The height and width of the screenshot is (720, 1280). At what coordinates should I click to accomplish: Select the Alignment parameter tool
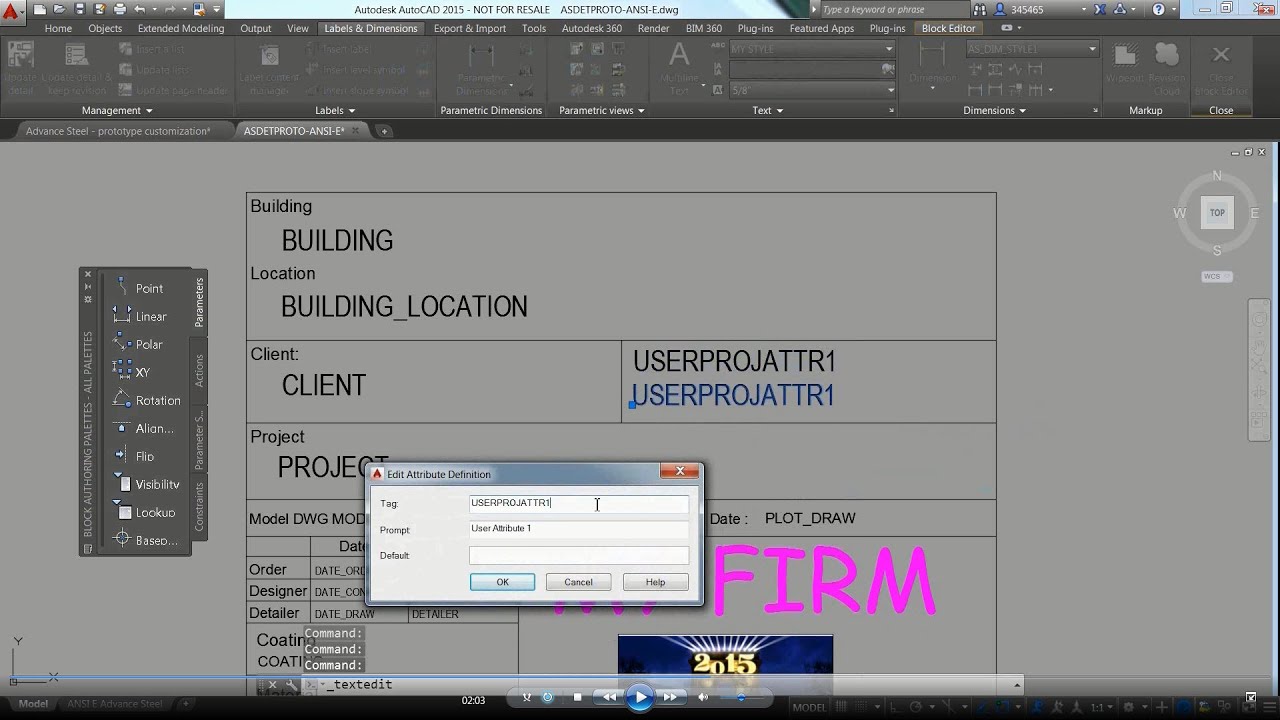(x=143, y=428)
